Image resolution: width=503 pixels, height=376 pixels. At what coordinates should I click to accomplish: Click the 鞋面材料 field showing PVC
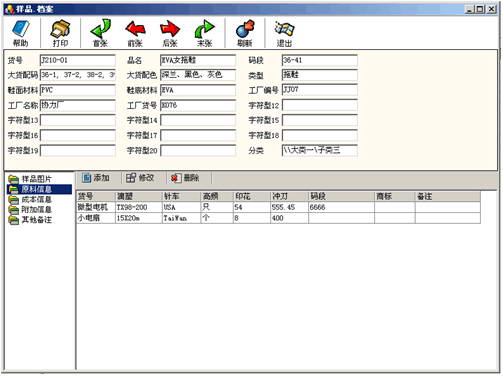78,90
